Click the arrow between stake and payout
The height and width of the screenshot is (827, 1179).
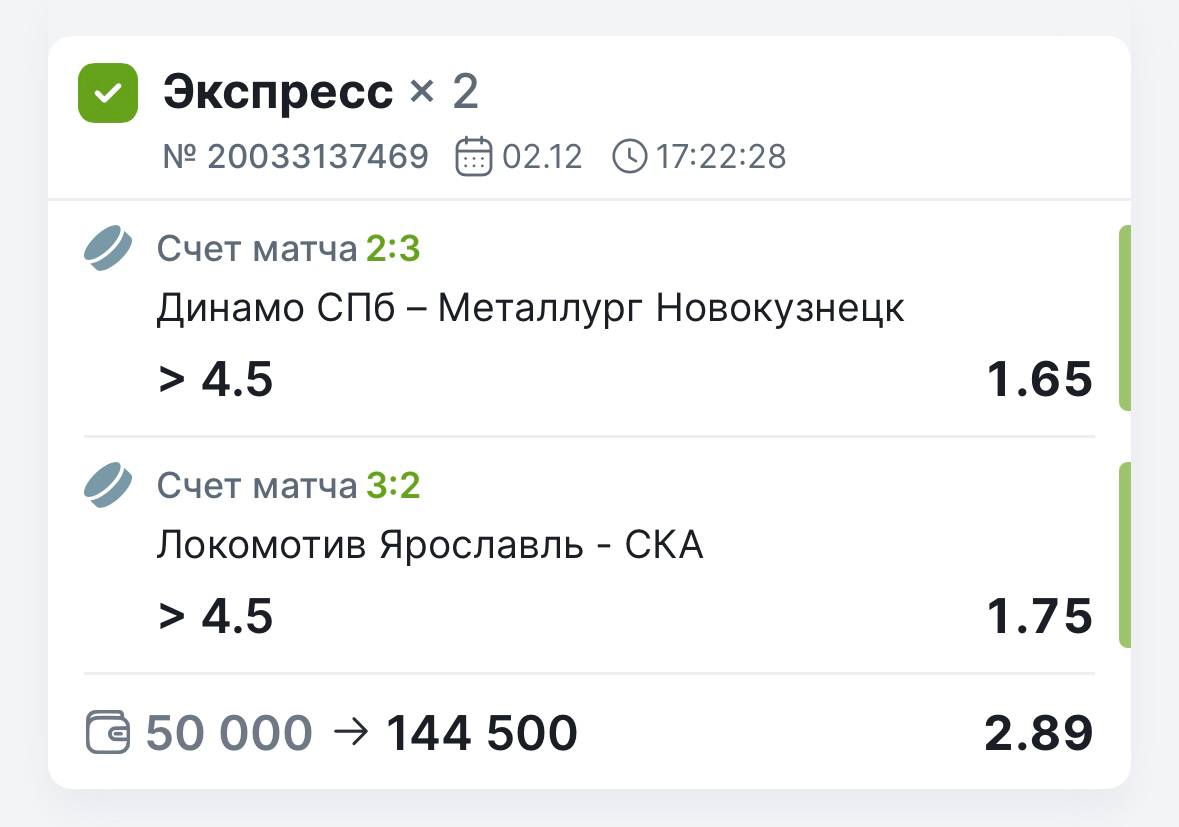click(350, 732)
